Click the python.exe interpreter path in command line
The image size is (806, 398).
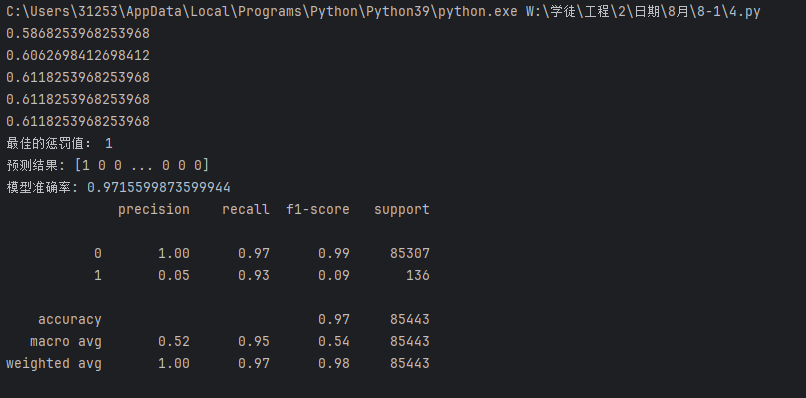click(262, 11)
